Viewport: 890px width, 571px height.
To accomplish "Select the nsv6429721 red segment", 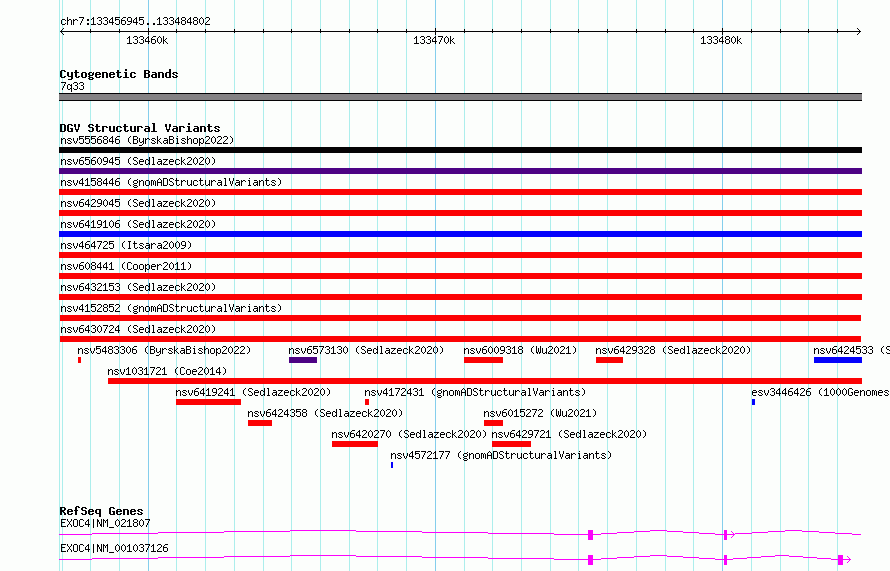I will coord(511,444).
